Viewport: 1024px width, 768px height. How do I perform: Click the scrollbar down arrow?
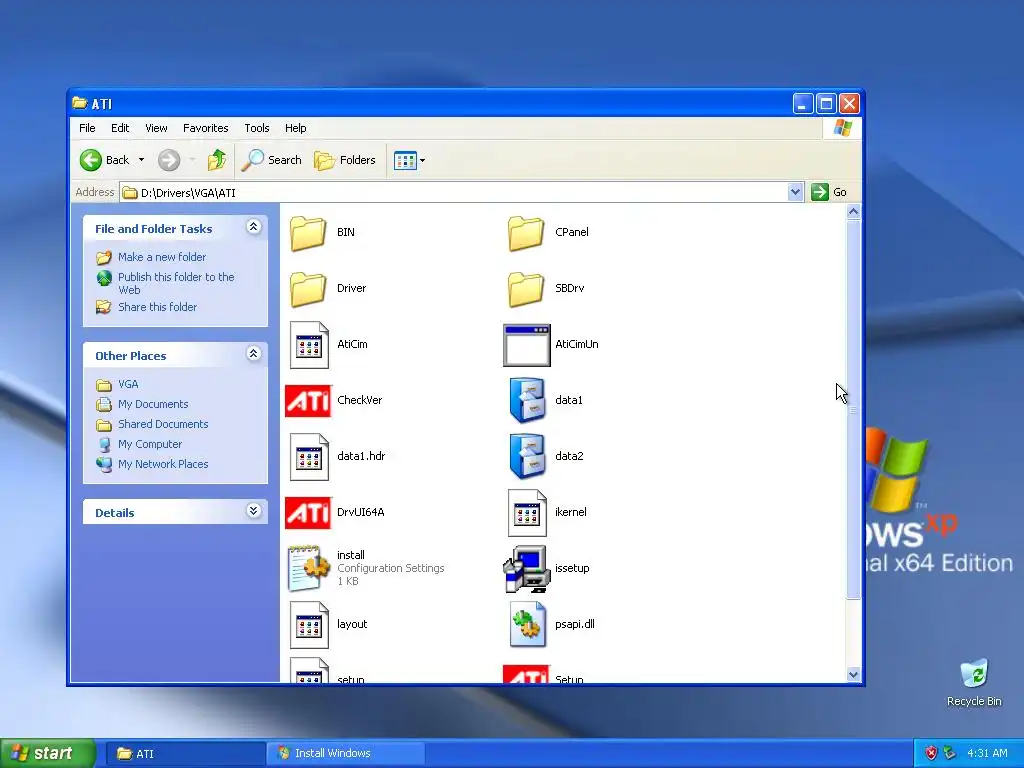(853, 675)
